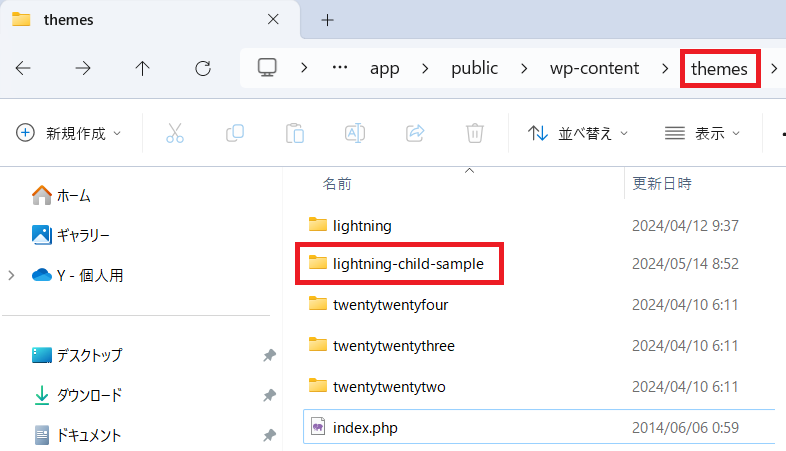Sort by the 更新日時 column header
The width and height of the screenshot is (786, 451).
(662, 183)
